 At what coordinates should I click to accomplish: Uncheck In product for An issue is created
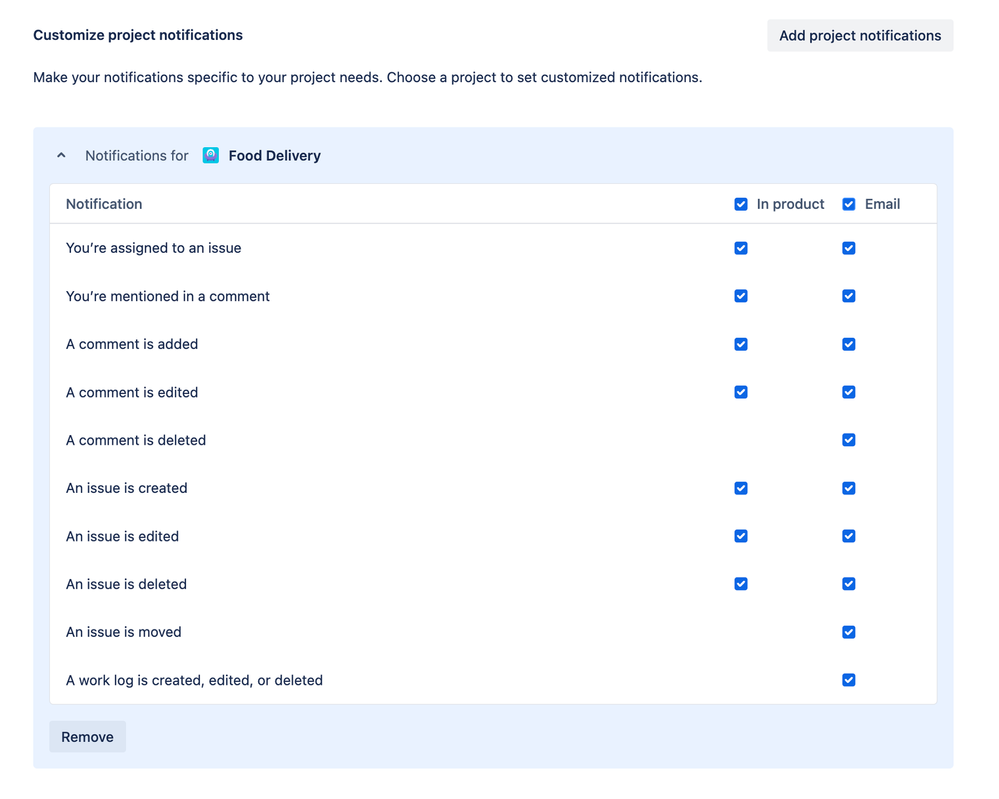pos(741,488)
